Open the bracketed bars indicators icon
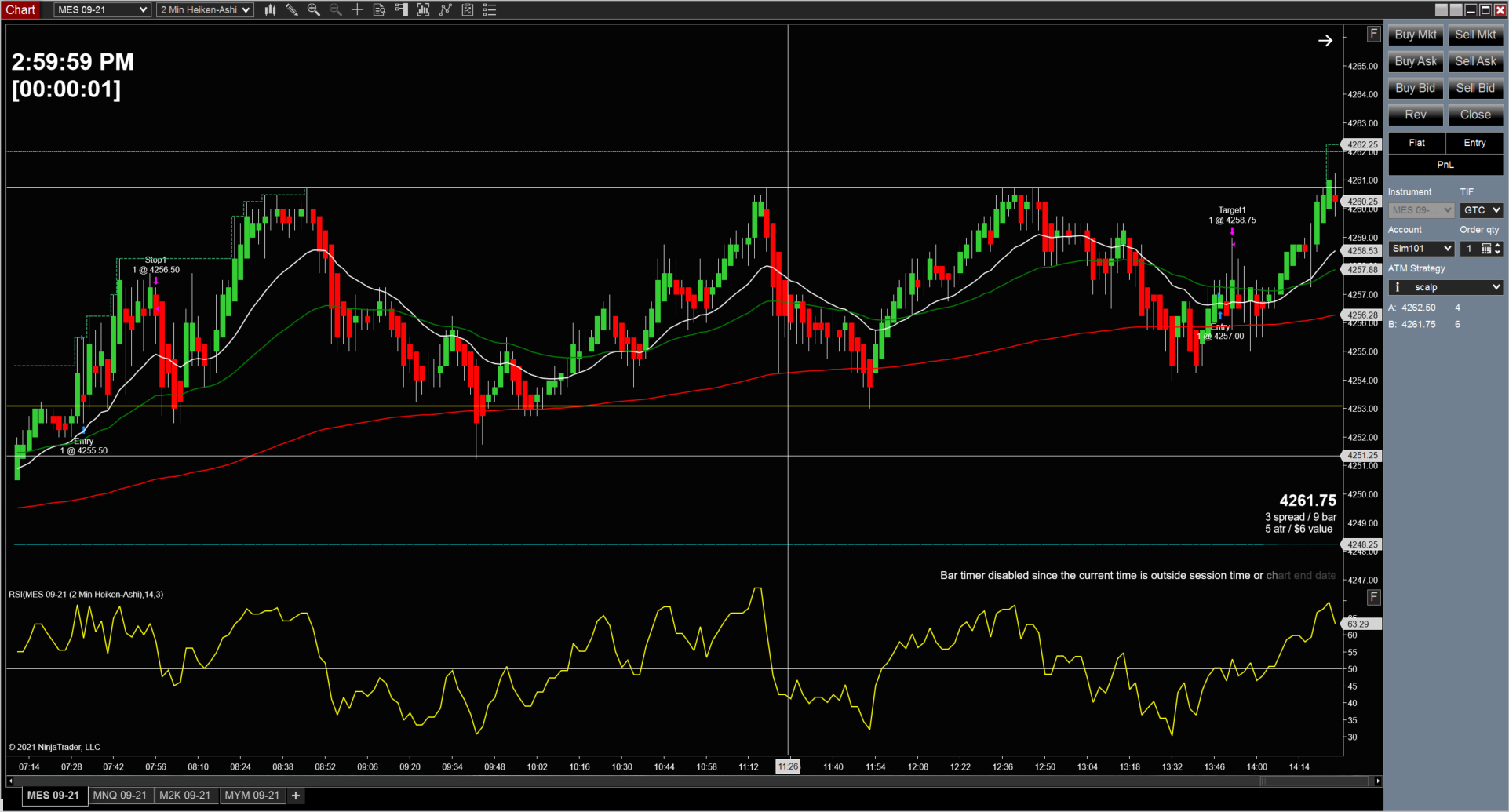Image resolution: width=1509 pixels, height=812 pixels. [424, 10]
